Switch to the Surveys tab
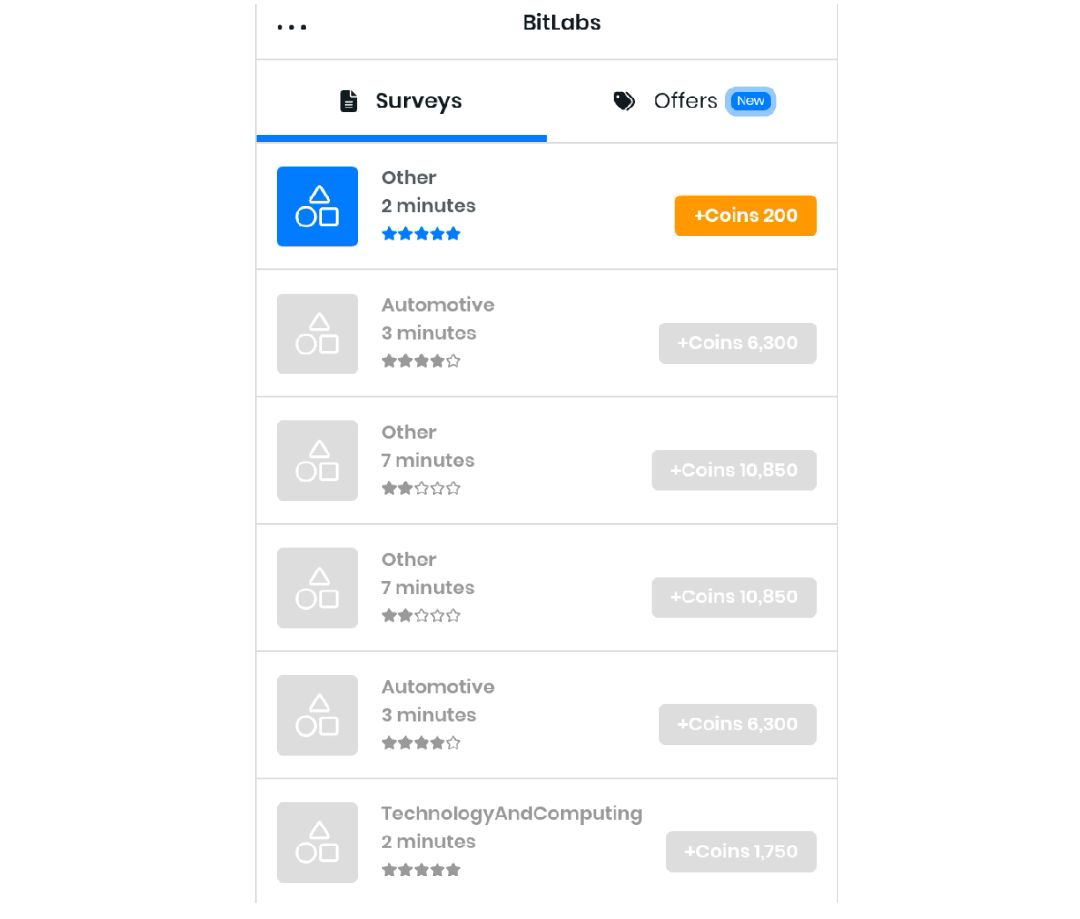The height and width of the screenshot is (919, 1080). pyautogui.click(x=402, y=101)
